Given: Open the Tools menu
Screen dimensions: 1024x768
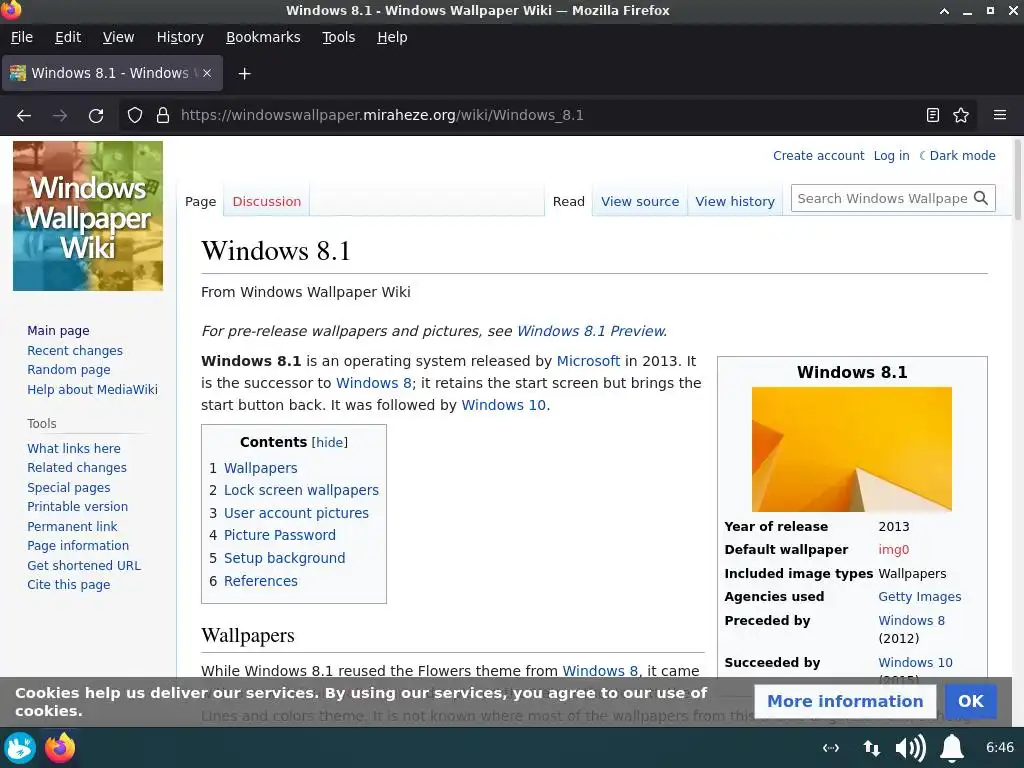Looking at the screenshot, I should [338, 37].
